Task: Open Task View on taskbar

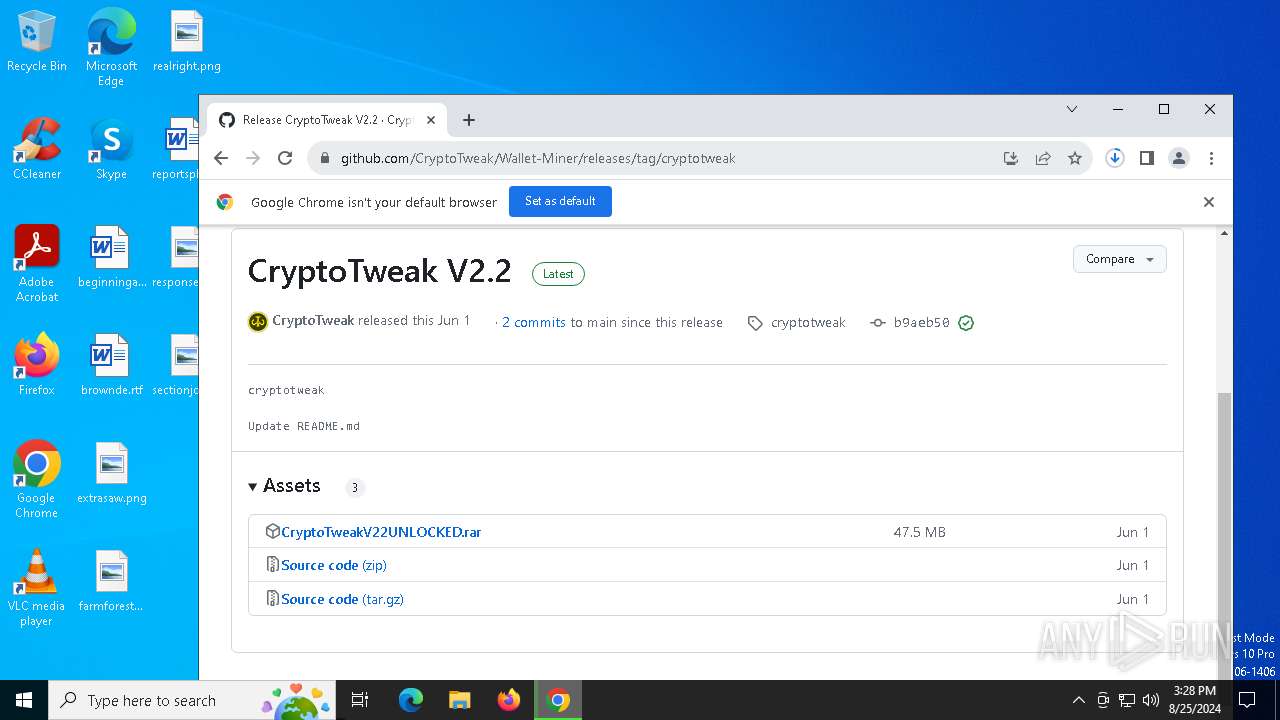Action: click(360, 700)
